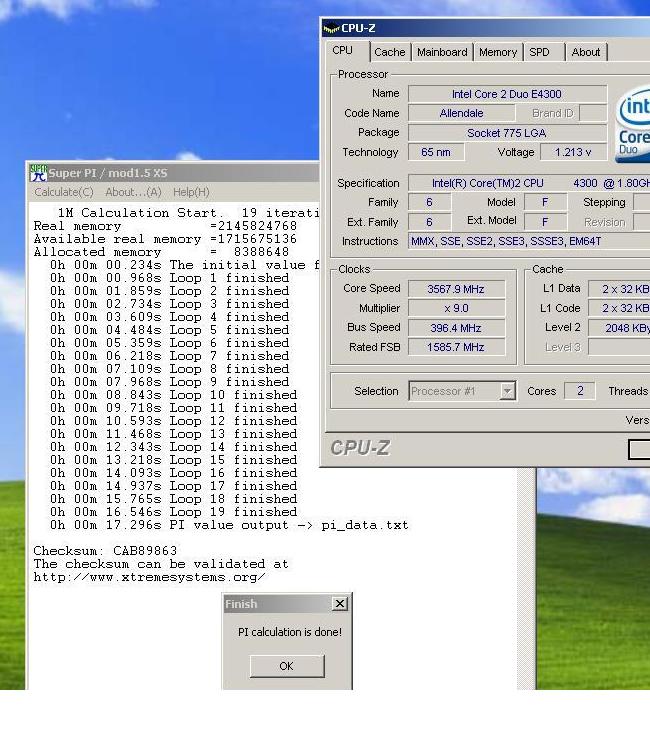Image resolution: width=650 pixels, height=750 pixels.
Task: Click the Super PI title bar icon
Action: coord(38,173)
